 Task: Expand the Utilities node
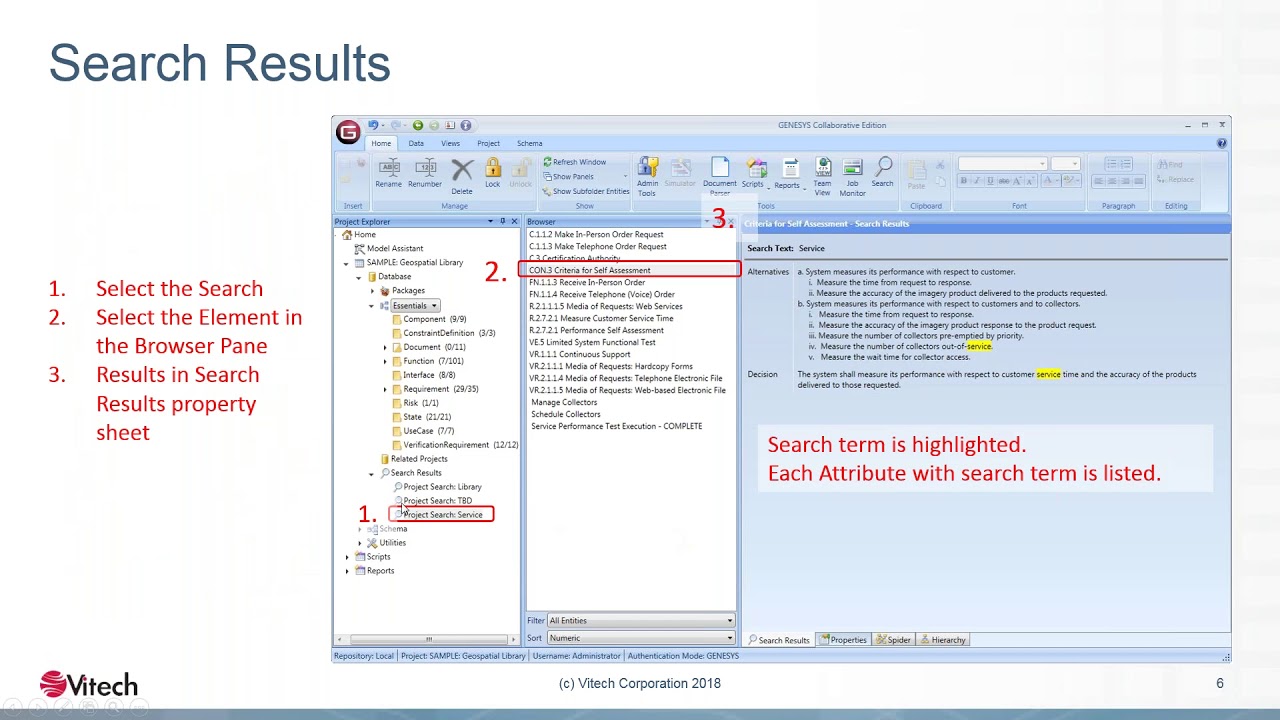(x=360, y=543)
